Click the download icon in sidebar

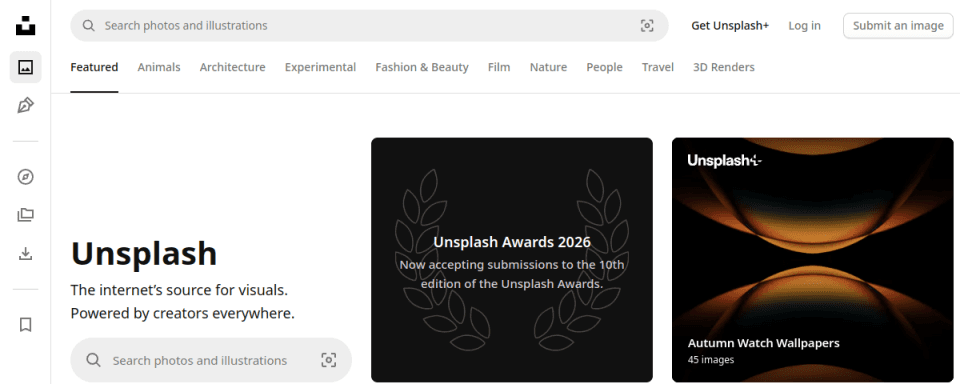25,254
